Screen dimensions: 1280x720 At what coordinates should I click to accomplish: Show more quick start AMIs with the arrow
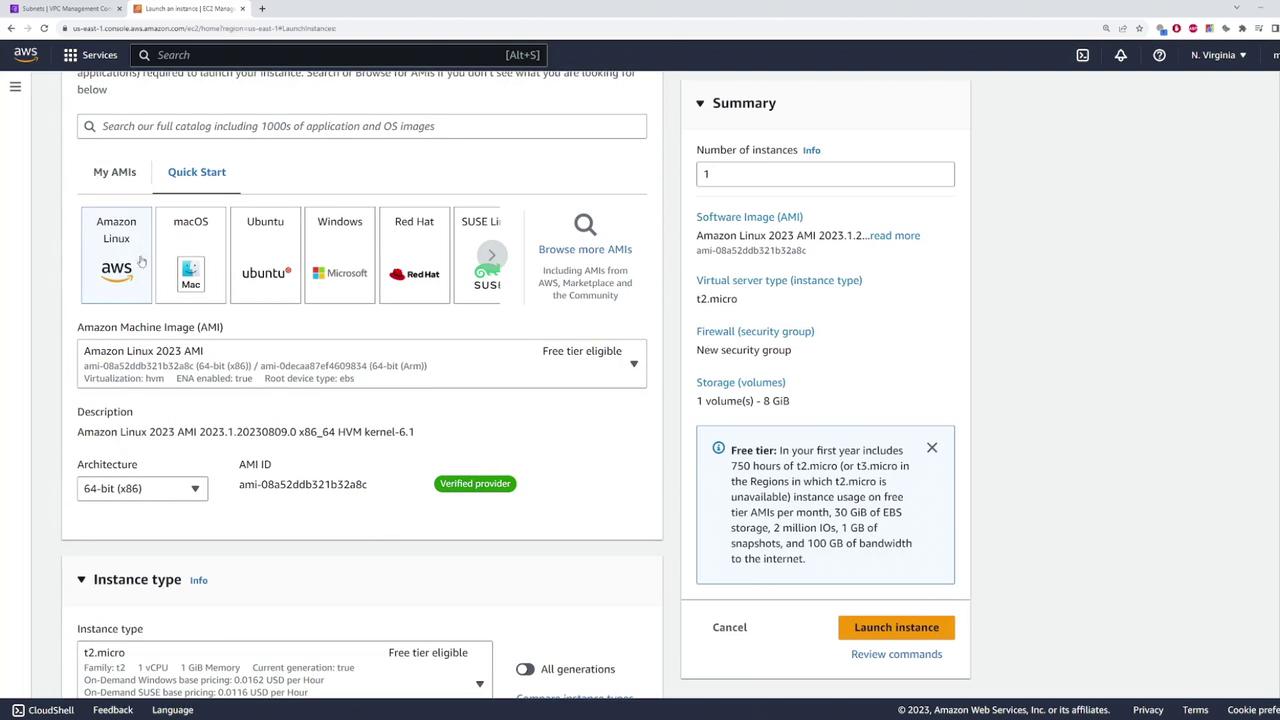tap(491, 255)
